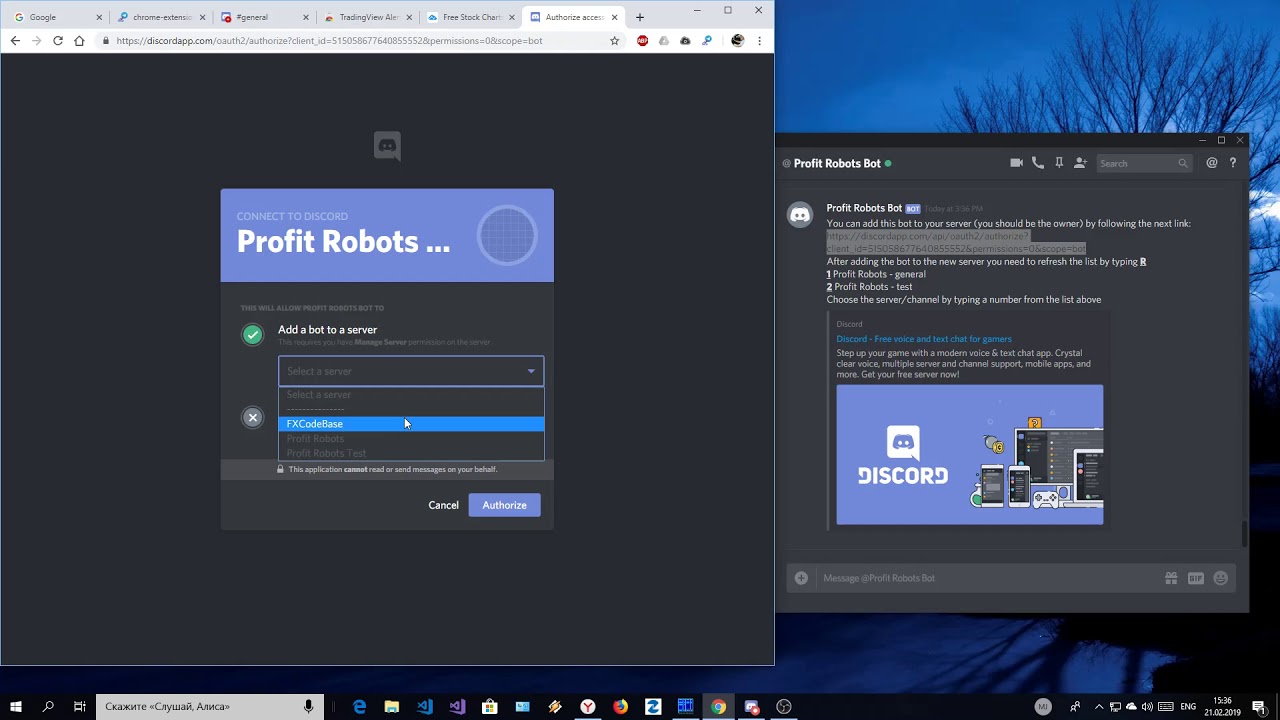Open pinned messages in Discord
The height and width of the screenshot is (720, 1280).
pyautogui.click(x=1059, y=163)
